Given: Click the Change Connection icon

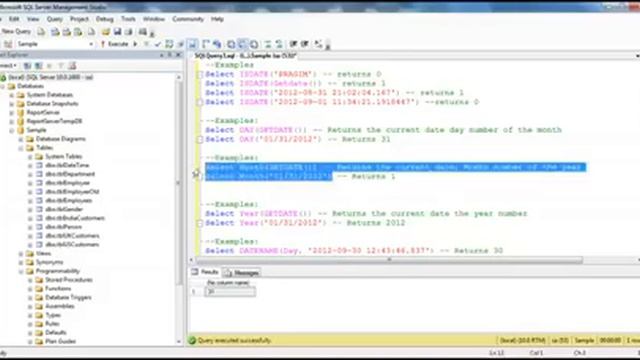Looking at the screenshot, I should tap(8, 44).
